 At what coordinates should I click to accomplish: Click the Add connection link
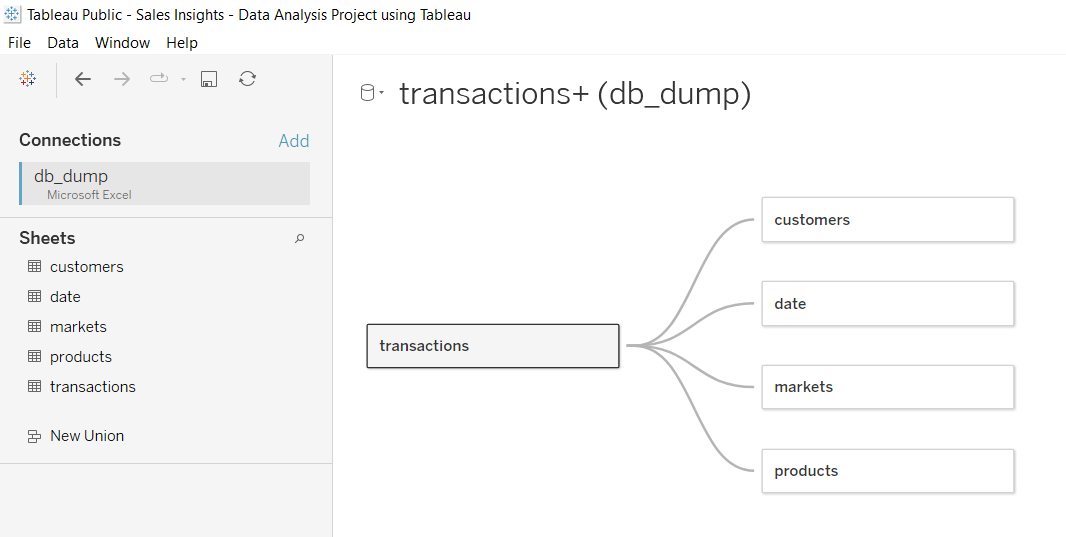[294, 141]
